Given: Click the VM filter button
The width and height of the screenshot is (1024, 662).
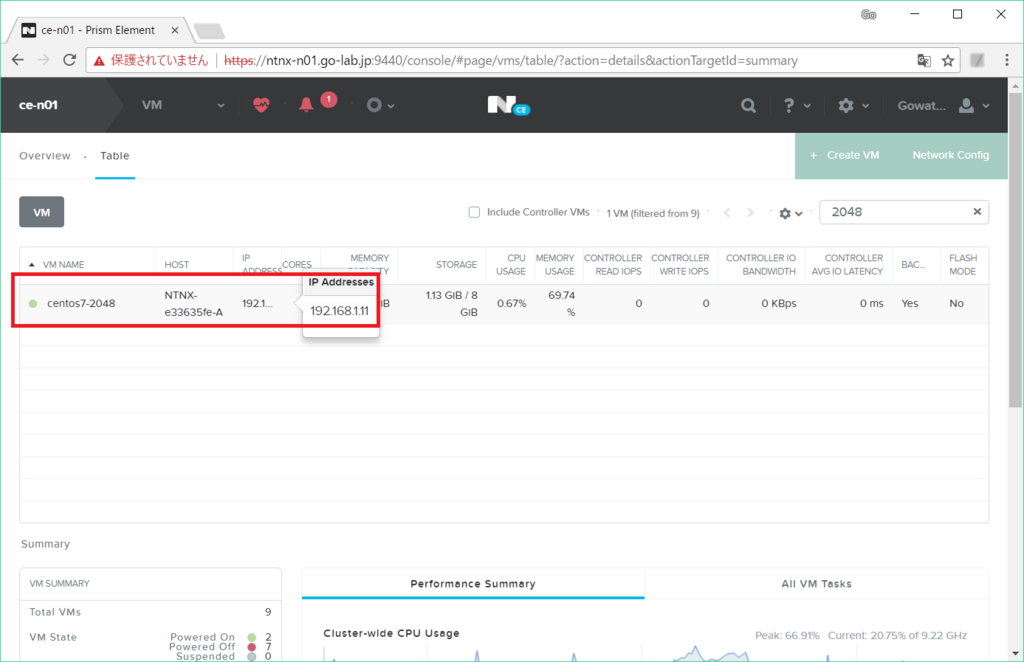Looking at the screenshot, I should (x=42, y=212).
